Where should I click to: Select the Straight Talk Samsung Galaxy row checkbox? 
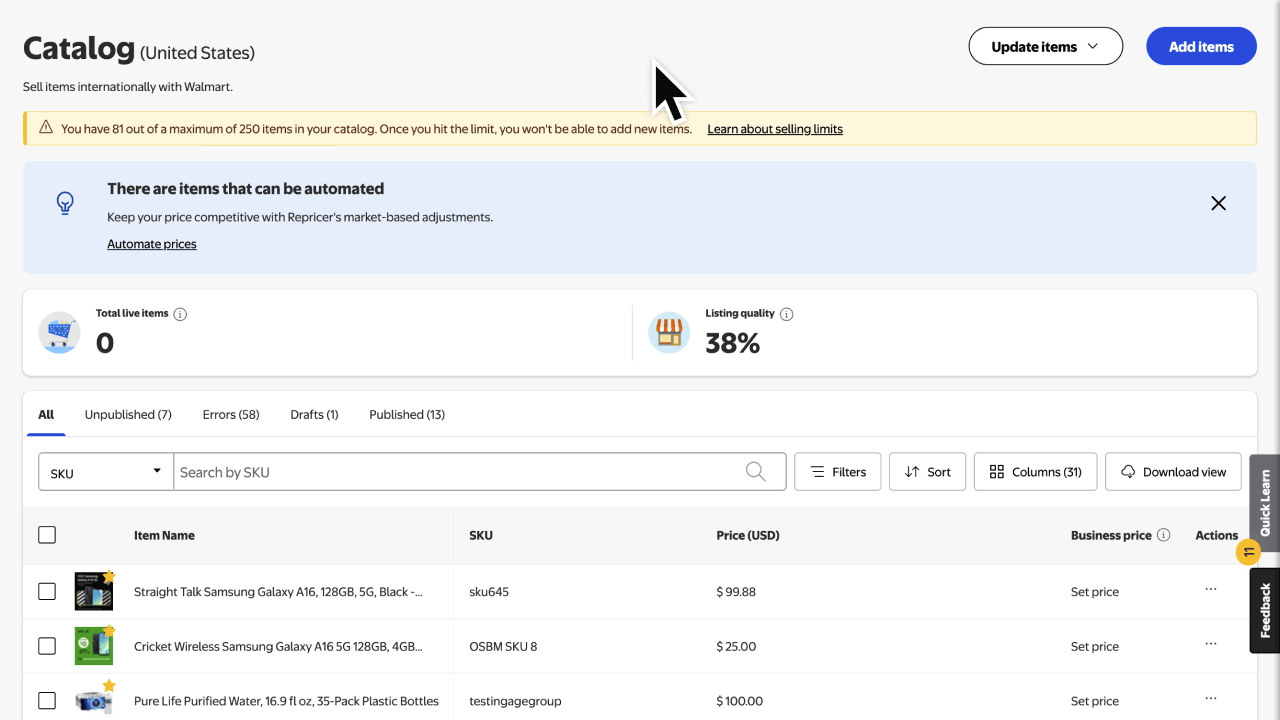(x=47, y=592)
